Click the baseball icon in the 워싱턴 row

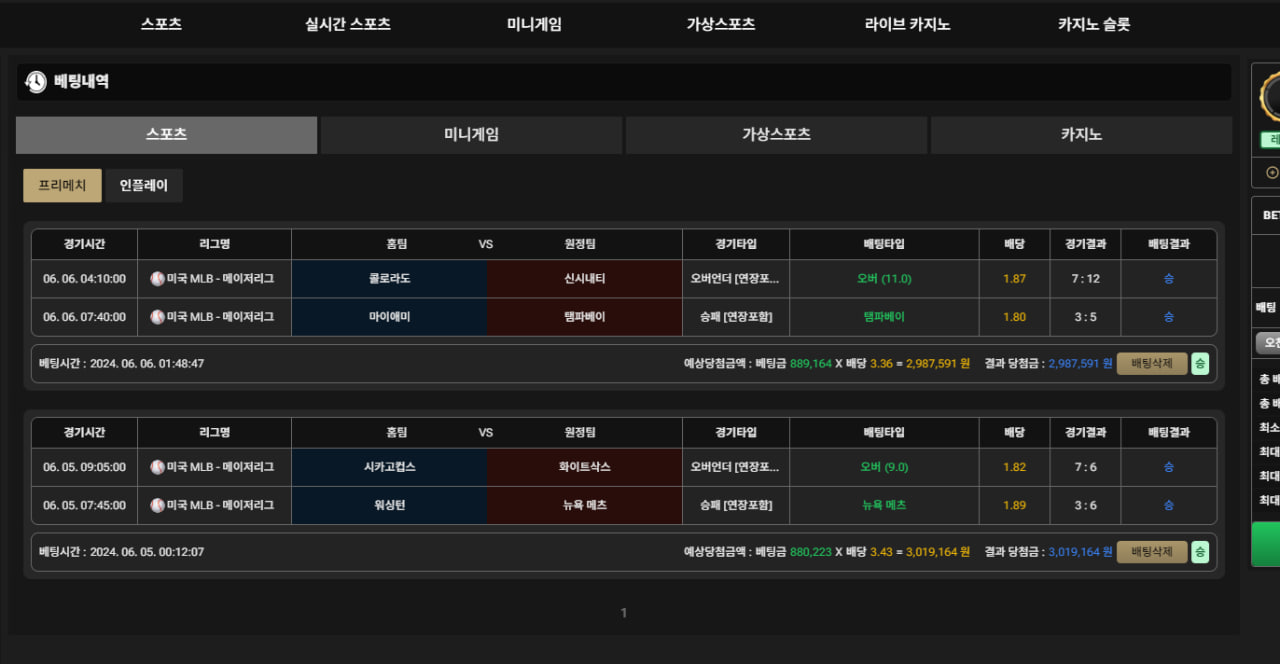157,505
